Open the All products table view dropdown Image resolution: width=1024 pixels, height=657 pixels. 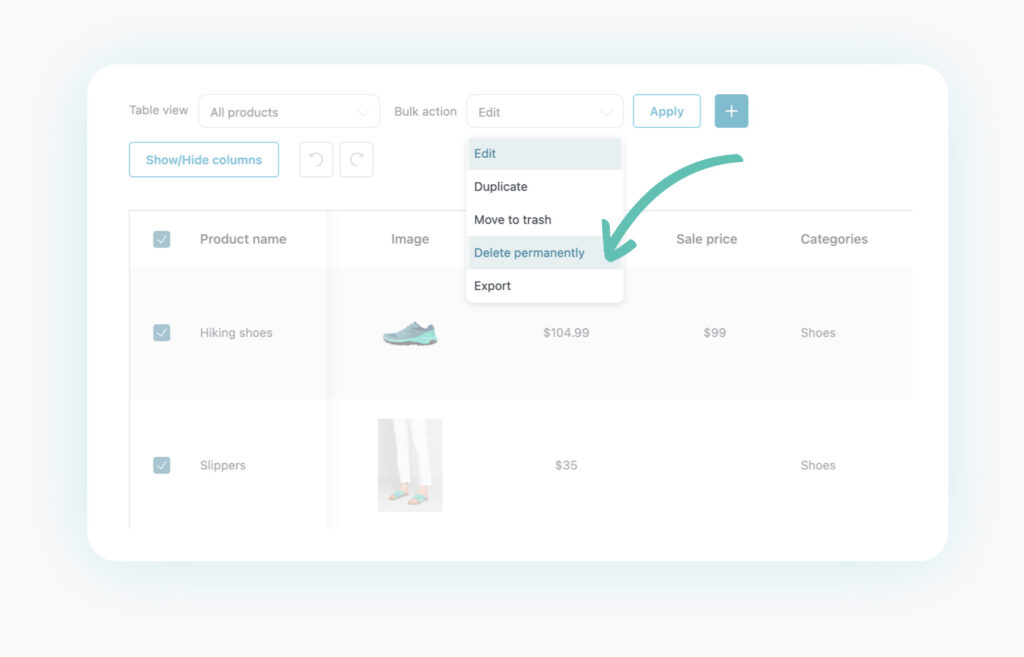[x=289, y=111]
